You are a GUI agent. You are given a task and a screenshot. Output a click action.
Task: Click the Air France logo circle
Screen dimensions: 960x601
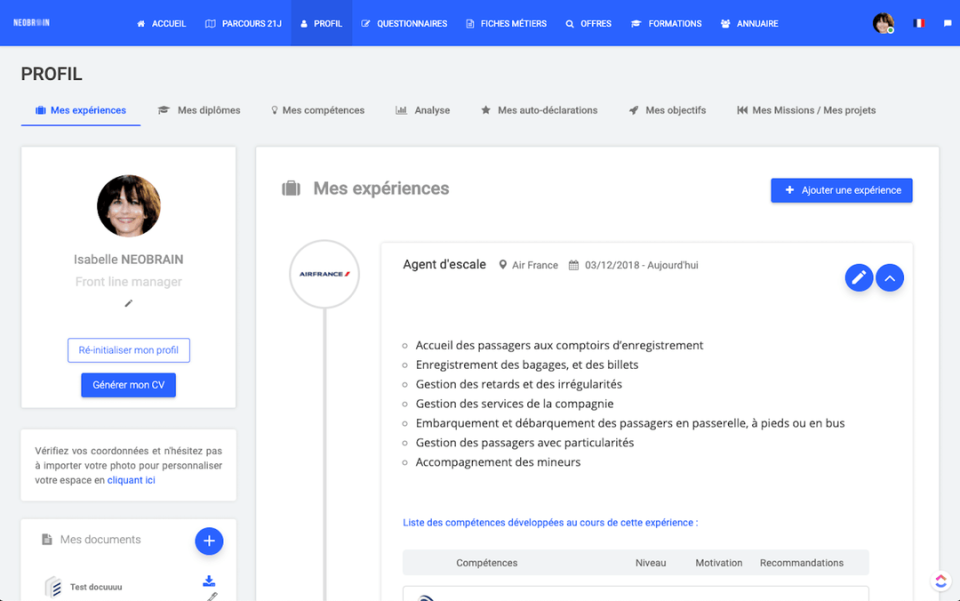pyautogui.click(x=324, y=274)
